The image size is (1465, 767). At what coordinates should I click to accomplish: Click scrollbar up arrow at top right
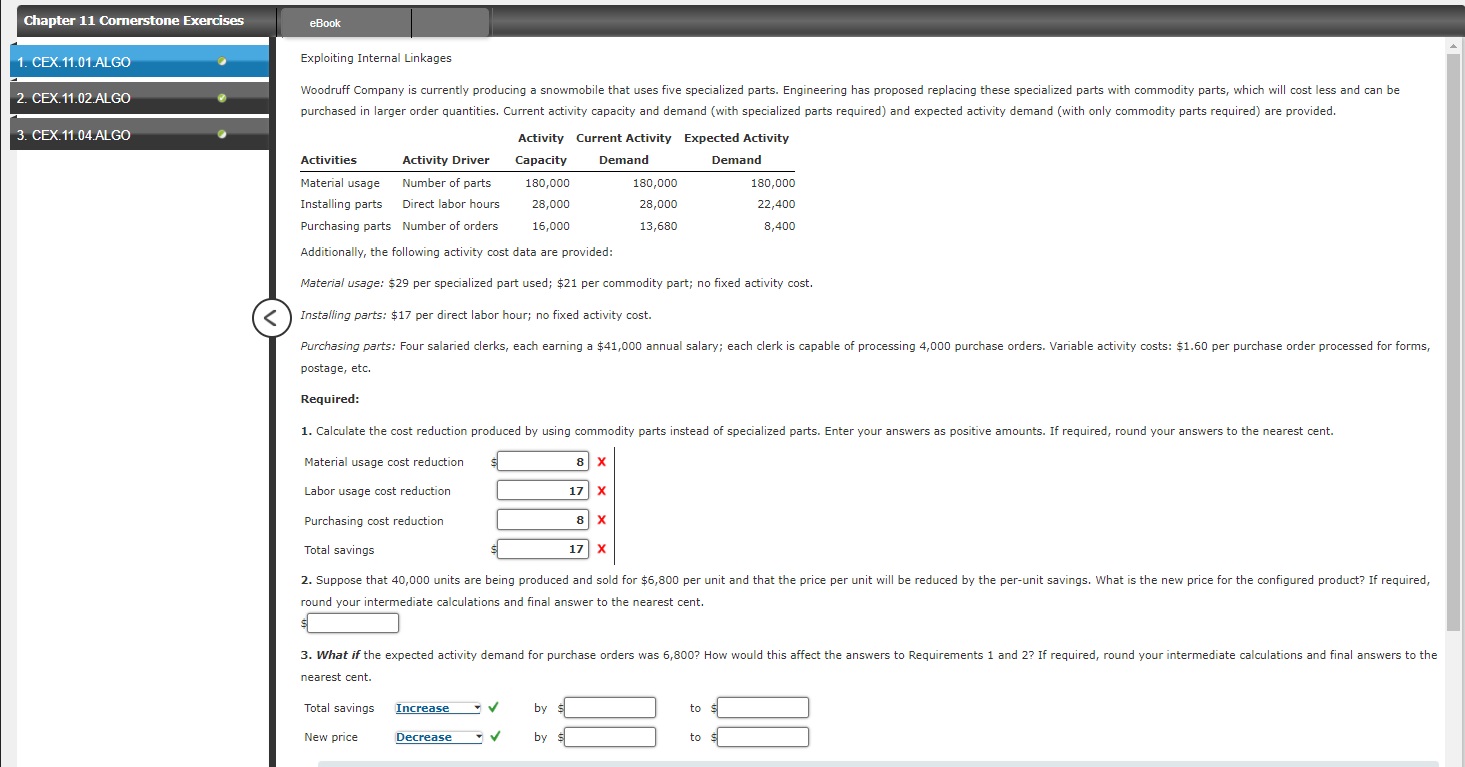(1452, 45)
